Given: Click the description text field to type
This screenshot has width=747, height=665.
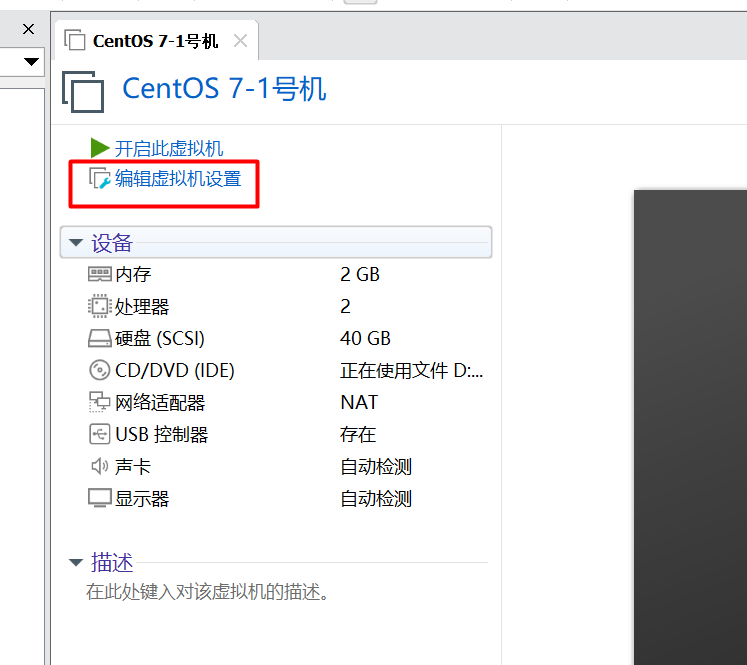Looking at the screenshot, I should click(x=207, y=592).
